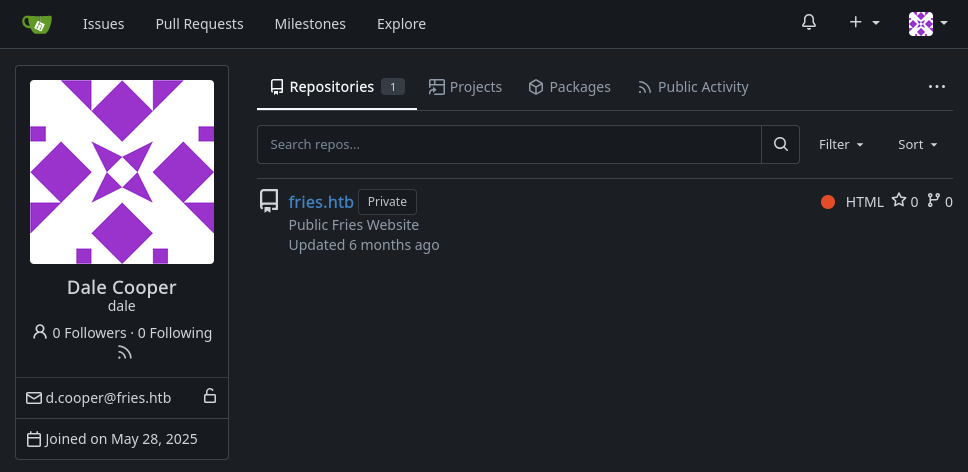The height and width of the screenshot is (472, 968).
Task: Open the user avatar menu in navbar
Action: (x=928, y=23)
